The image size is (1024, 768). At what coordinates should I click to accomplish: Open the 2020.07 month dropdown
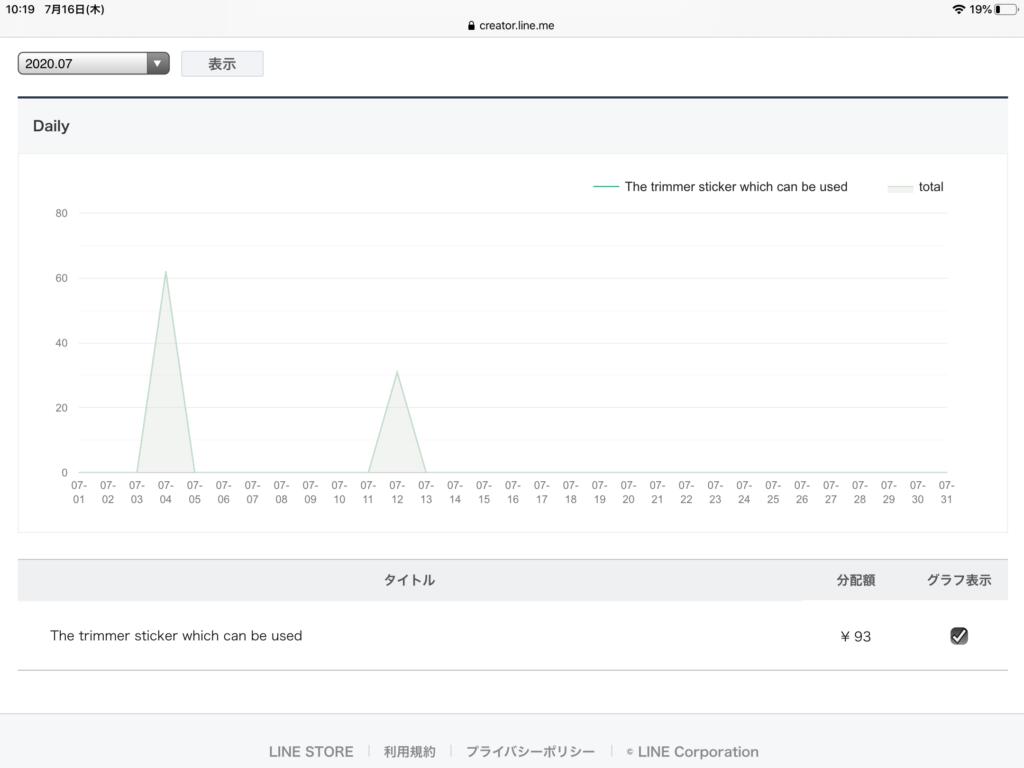pos(93,64)
